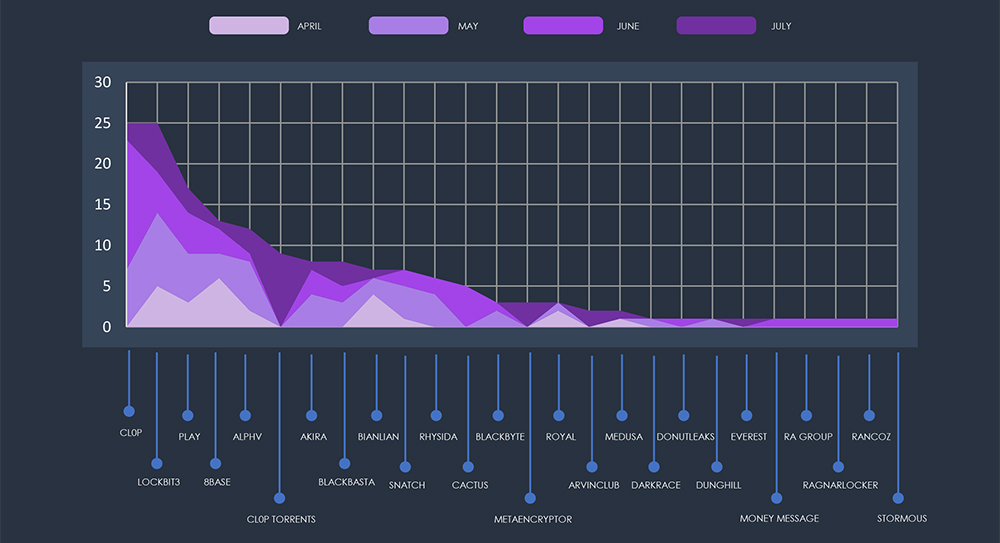The image size is (1000, 543).
Task: Click the CACTUS axis label
Action: (470, 485)
